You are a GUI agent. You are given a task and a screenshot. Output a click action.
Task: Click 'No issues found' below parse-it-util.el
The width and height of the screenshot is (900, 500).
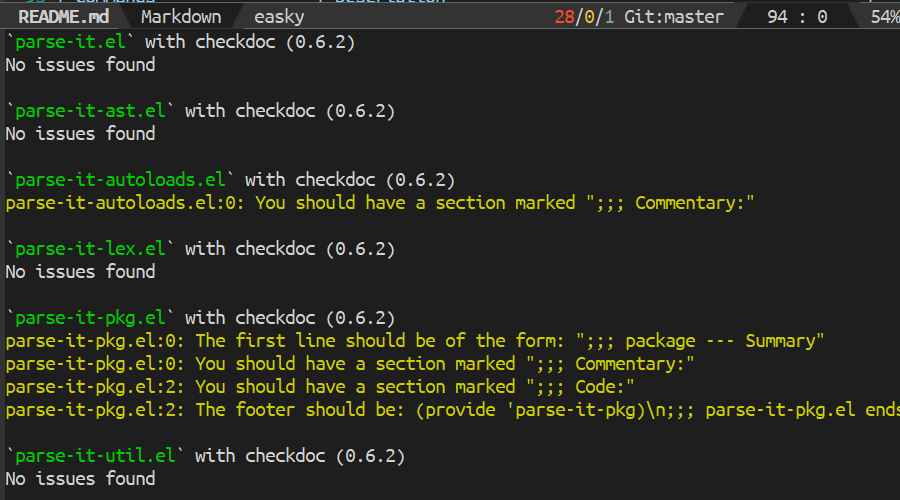[80, 478]
